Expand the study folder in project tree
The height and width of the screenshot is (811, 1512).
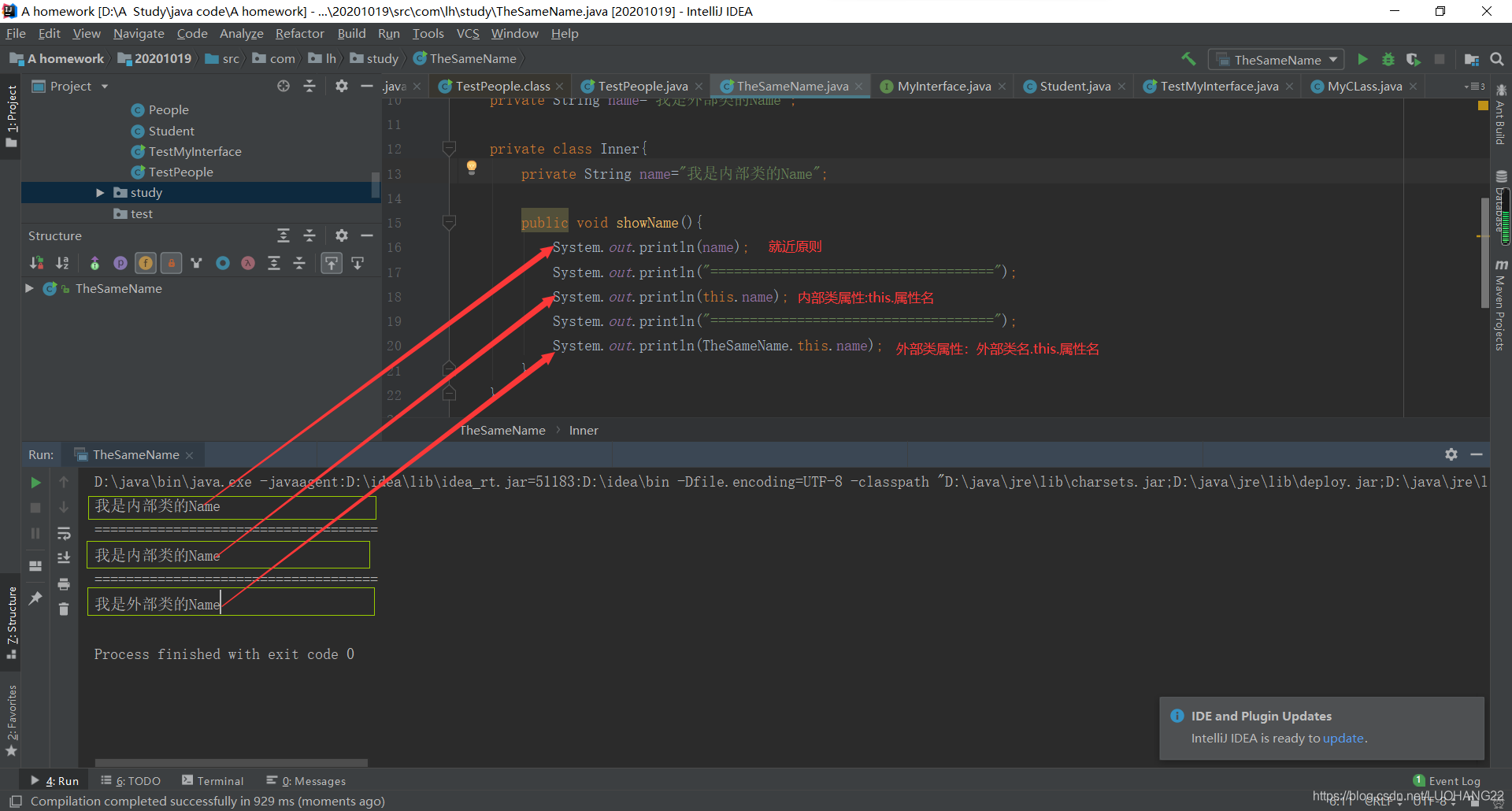tap(100, 193)
